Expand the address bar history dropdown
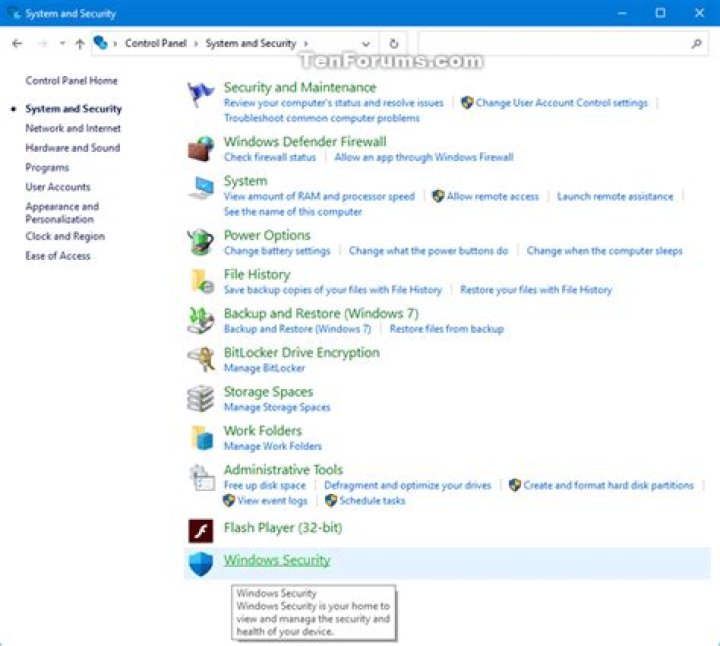This screenshot has width=720, height=646. [366, 44]
